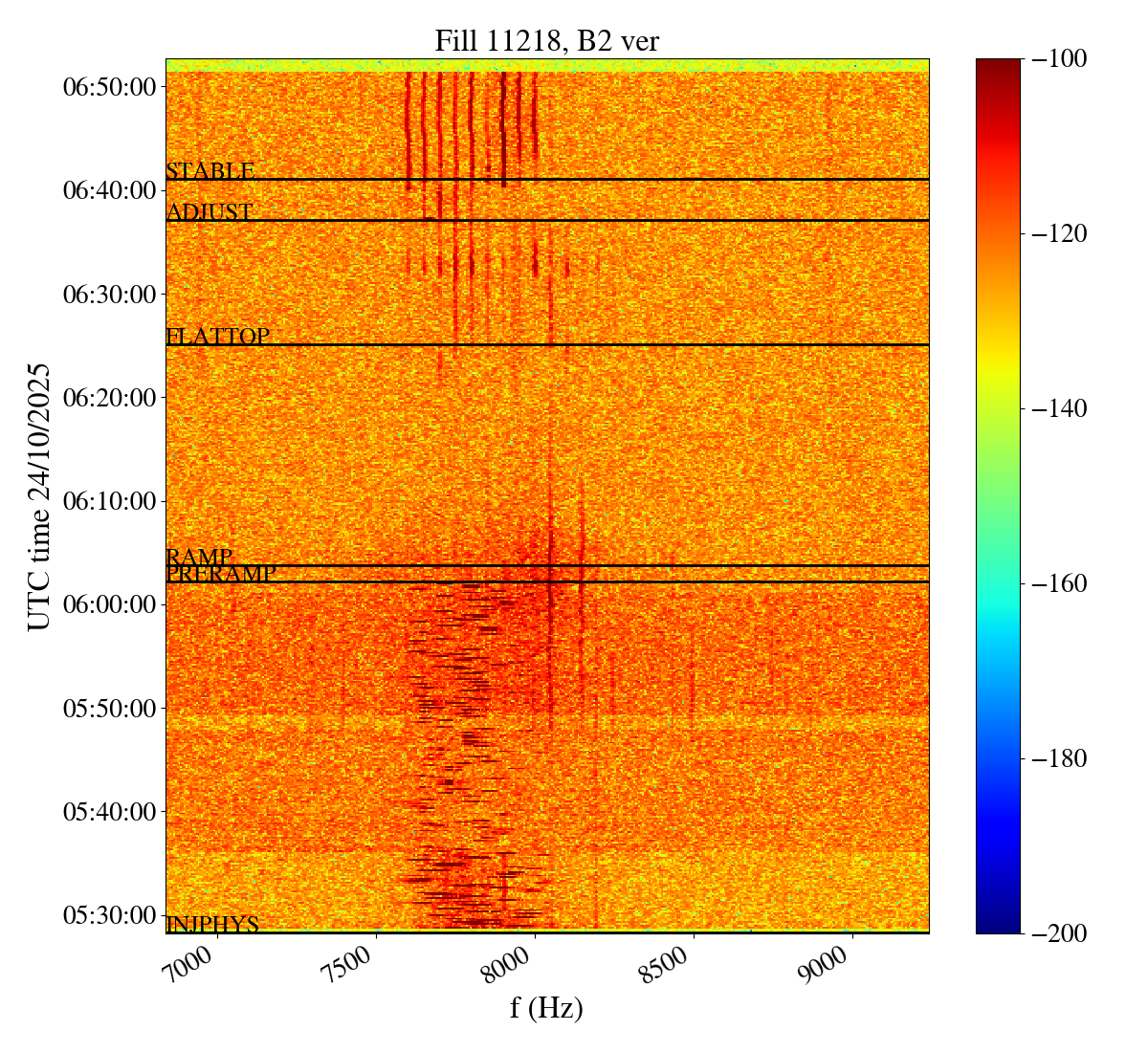Viewport: 1148px width, 1052px height.
Task: Click the PRERAMP phase label
Action: pos(221,574)
